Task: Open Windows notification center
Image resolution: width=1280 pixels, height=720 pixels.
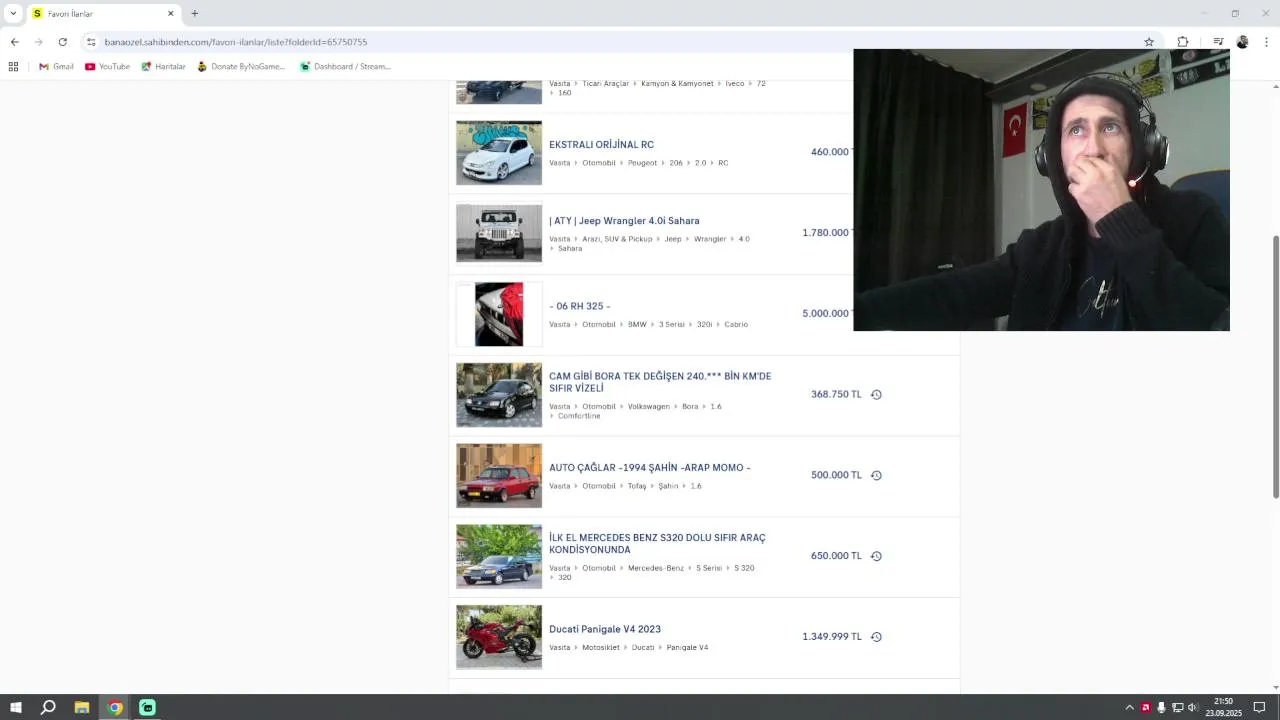Action: 1260,708
